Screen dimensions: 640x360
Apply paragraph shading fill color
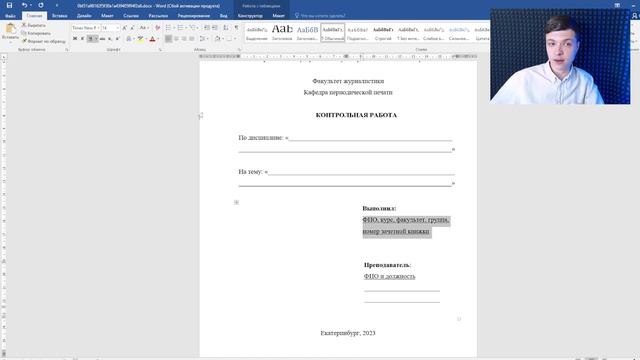pos(218,39)
